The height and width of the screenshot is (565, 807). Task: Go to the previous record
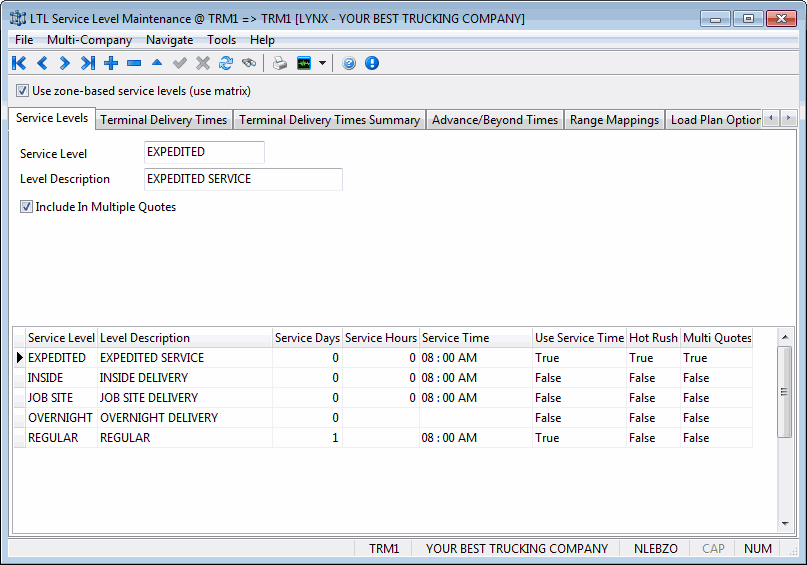[42, 63]
